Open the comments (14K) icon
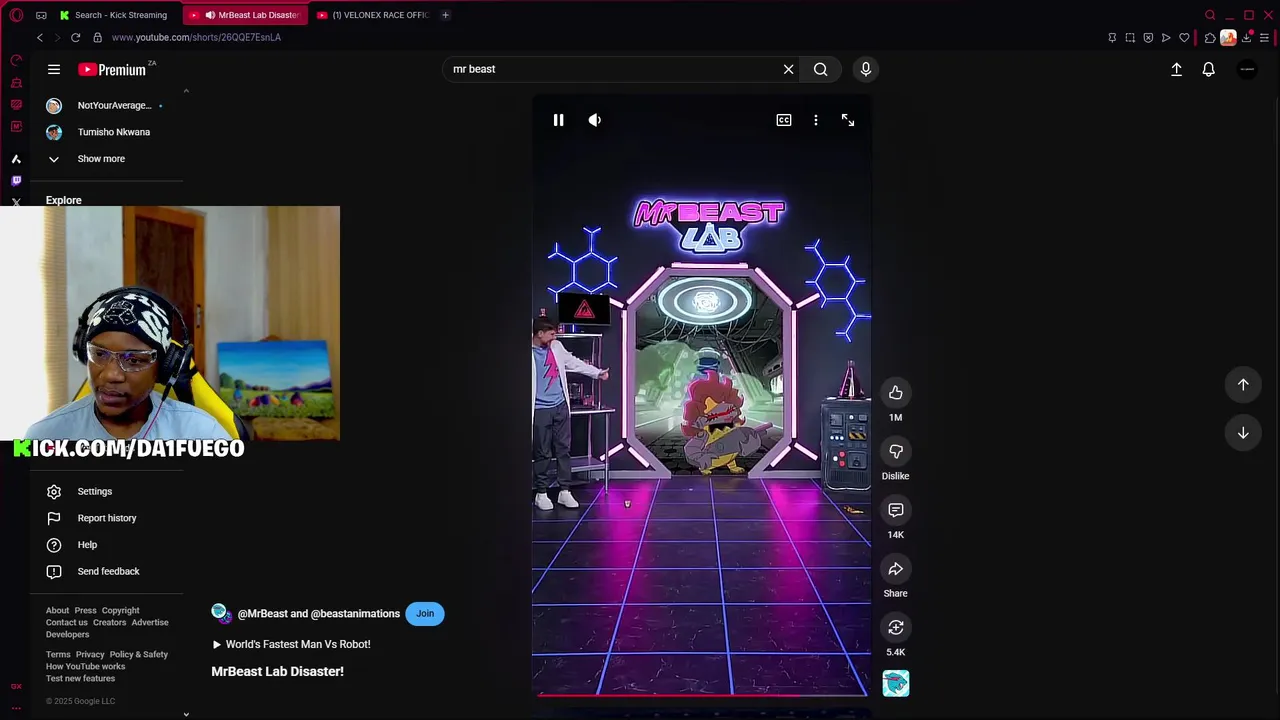This screenshot has width=1280, height=720. pyautogui.click(x=896, y=510)
